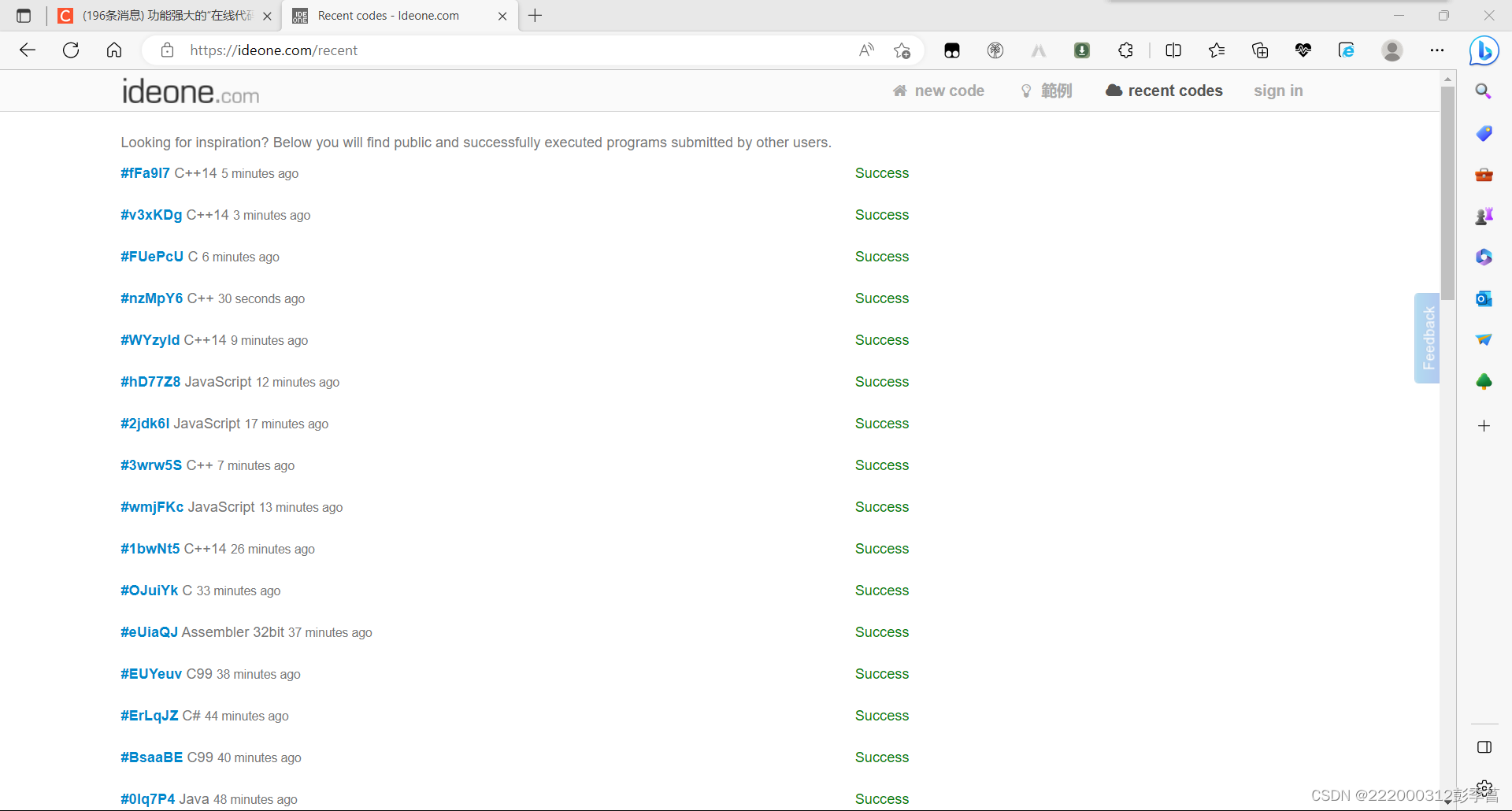This screenshot has height=811, width=1512.
Task: Open the new code menu item
Action: pyautogui.click(x=939, y=91)
